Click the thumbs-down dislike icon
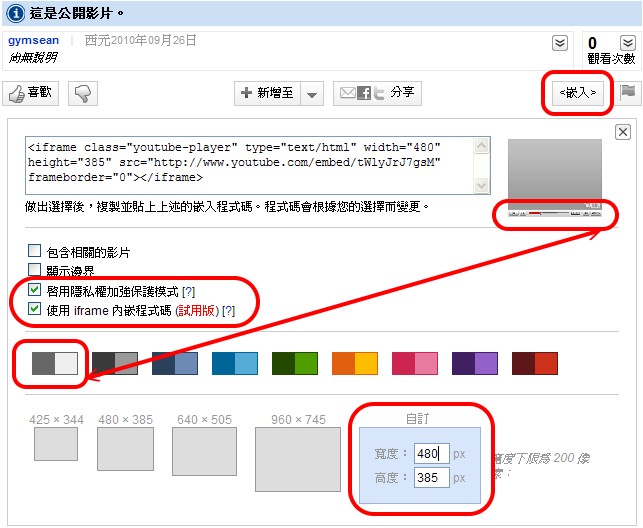Screen dimensions: 643x528 (x=83, y=93)
